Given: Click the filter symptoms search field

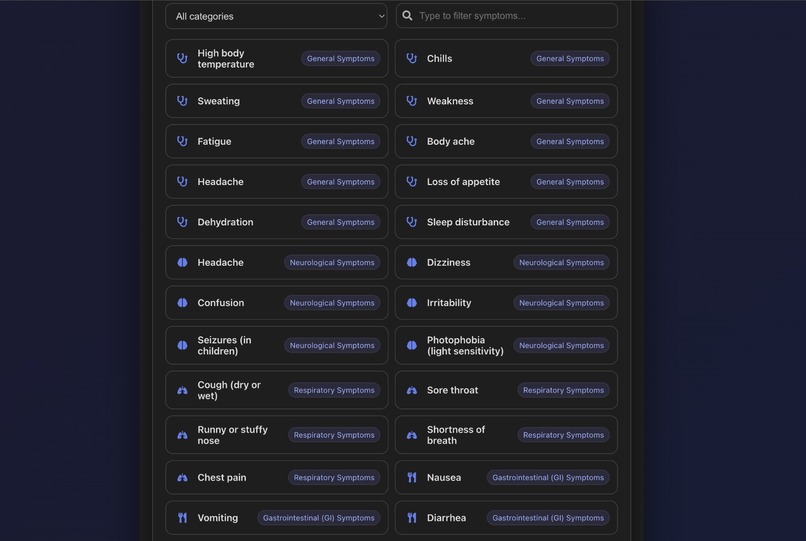Looking at the screenshot, I should tap(506, 16).
